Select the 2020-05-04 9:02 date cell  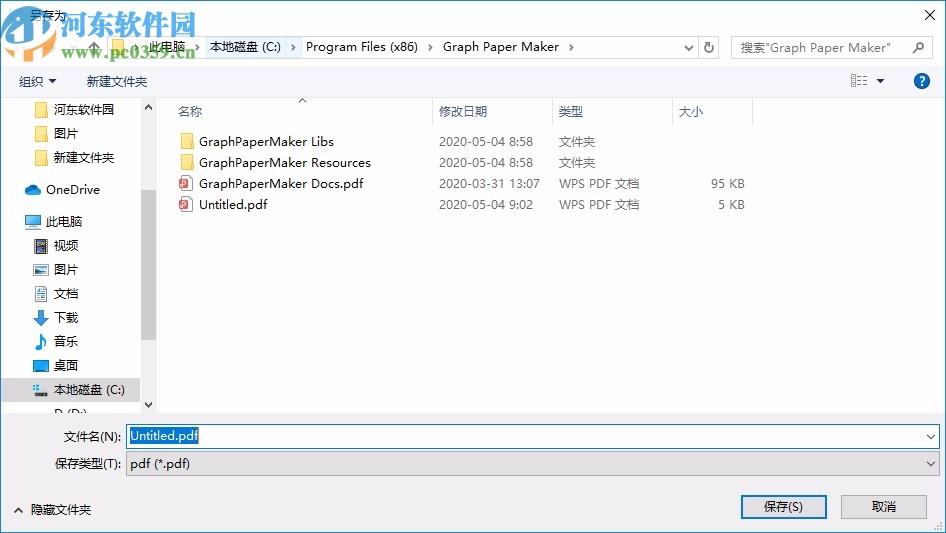486,205
